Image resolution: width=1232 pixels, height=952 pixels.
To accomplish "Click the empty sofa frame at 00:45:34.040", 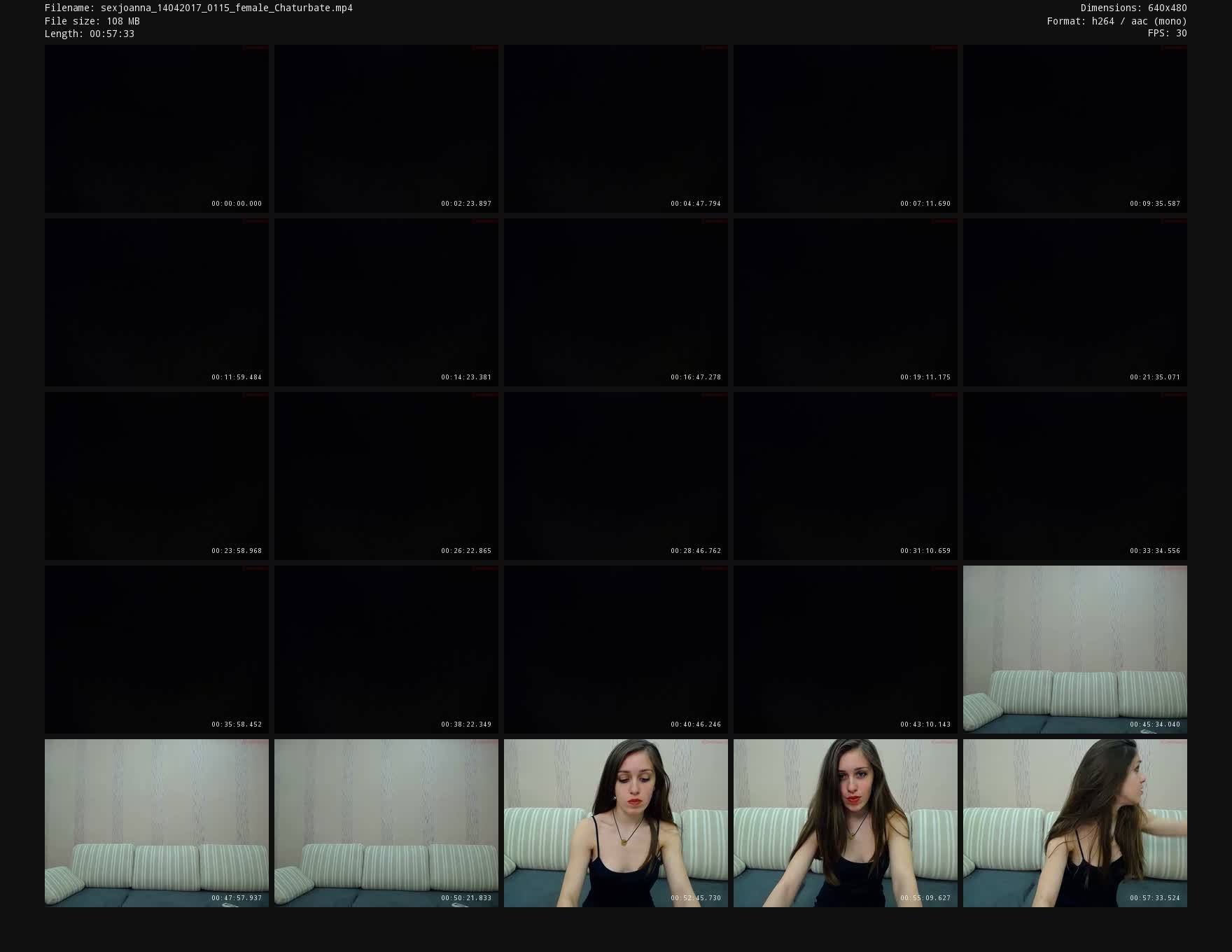I will tap(1074, 650).
